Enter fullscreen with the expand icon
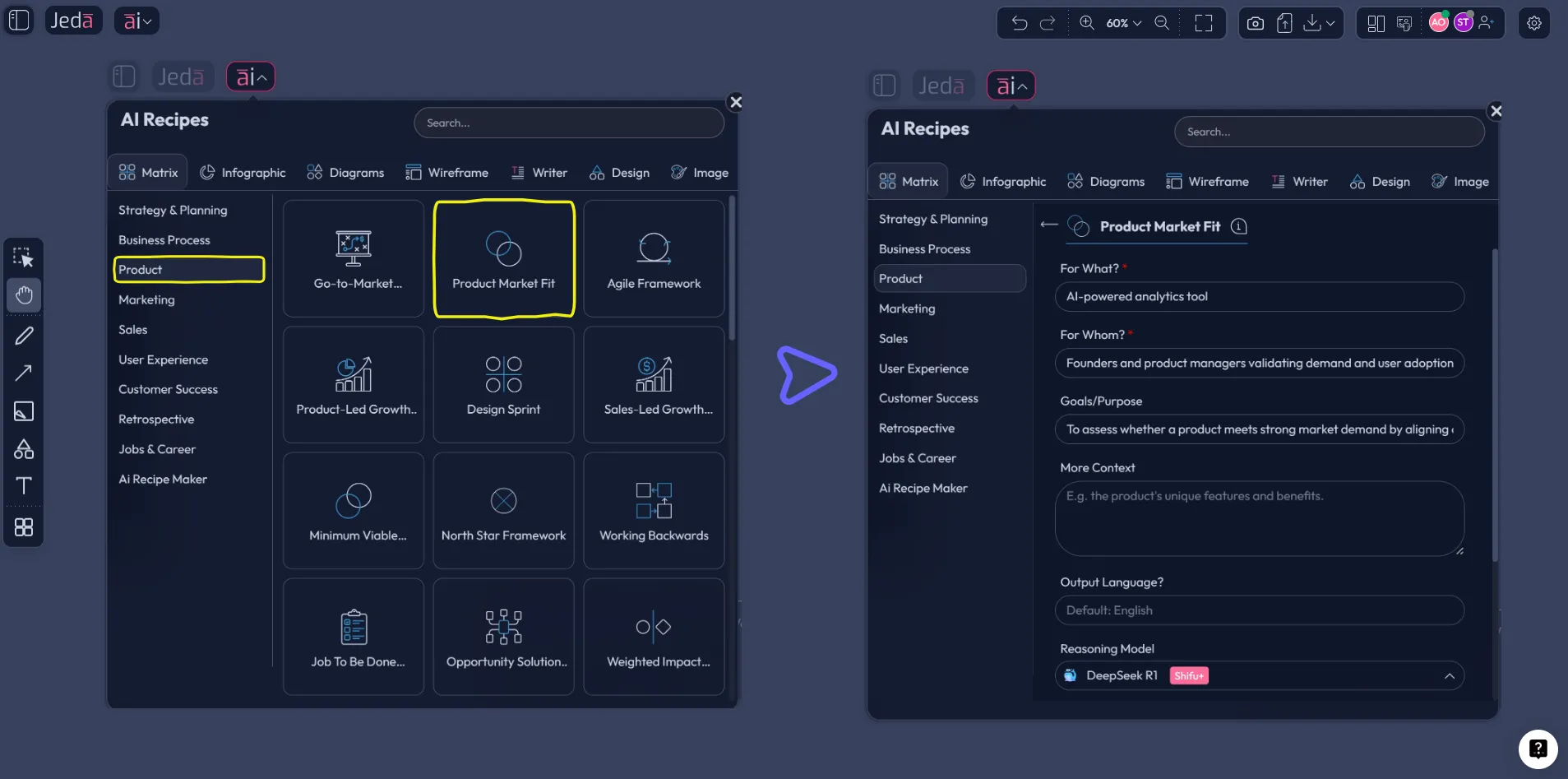The image size is (1568, 779). 1204,22
